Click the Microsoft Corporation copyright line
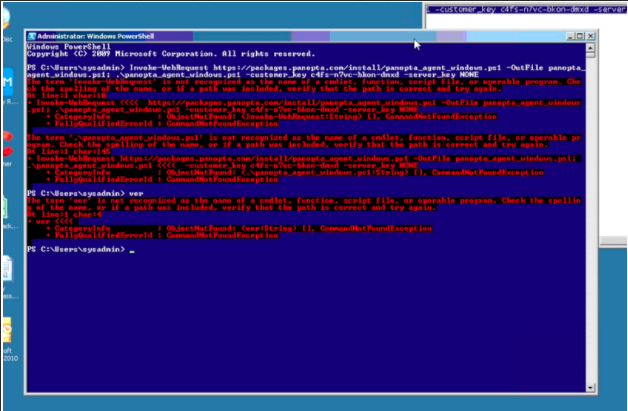Viewport: 628px width, 411px height. tap(171, 54)
